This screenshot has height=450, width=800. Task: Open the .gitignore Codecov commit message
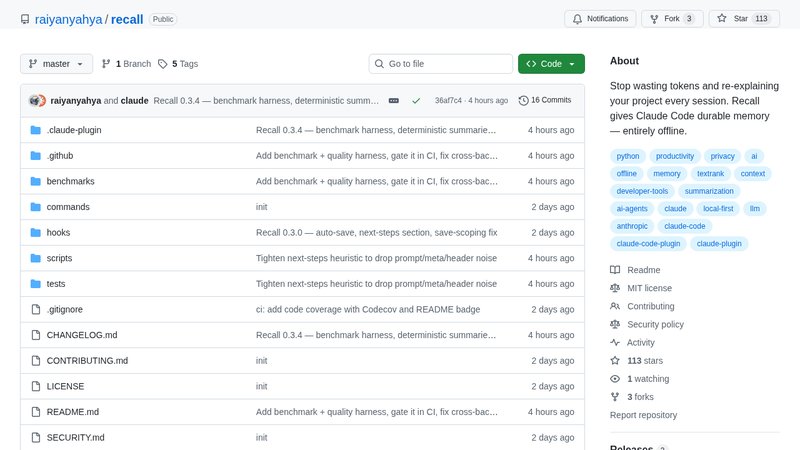coord(367,309)
